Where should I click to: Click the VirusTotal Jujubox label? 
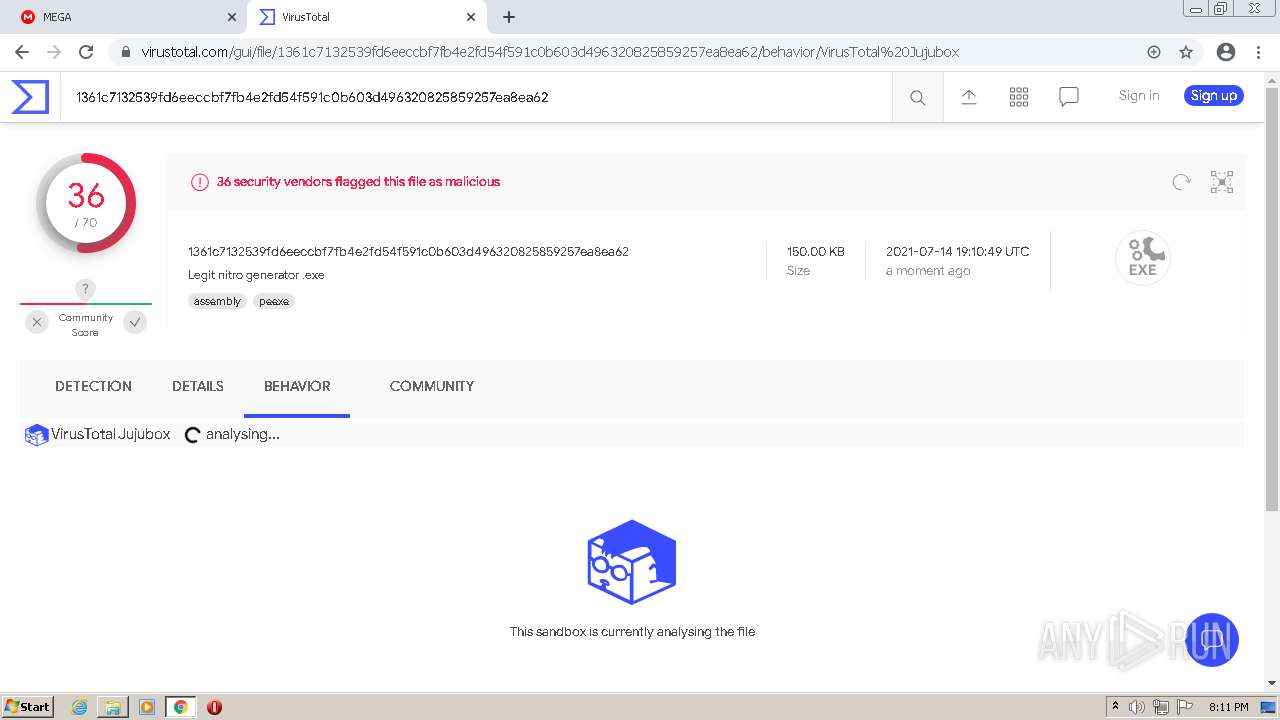tap(111, 434)
